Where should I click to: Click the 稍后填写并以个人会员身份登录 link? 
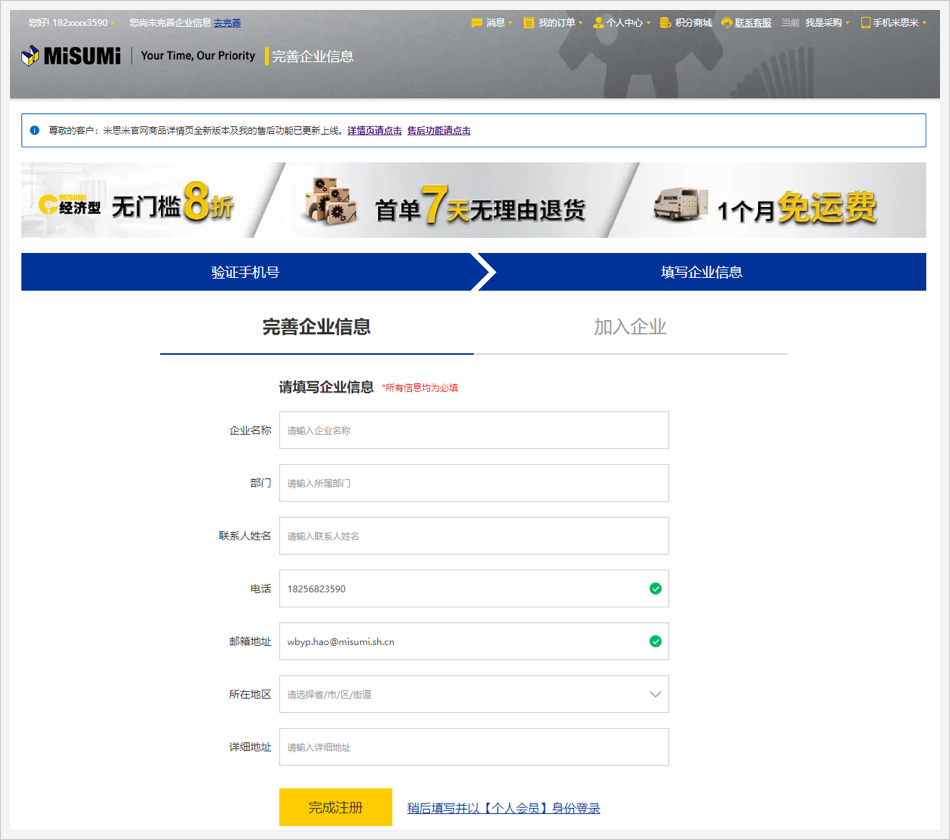(x=503, y=808)
